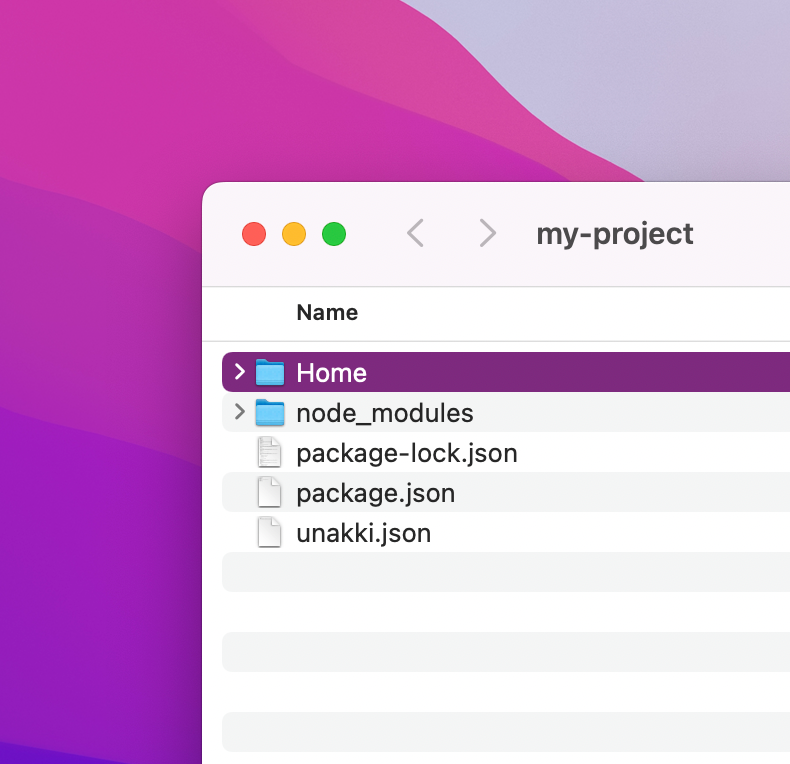The image size is (790, 764).
Task: Click the my-project window title
Action: 615,234
